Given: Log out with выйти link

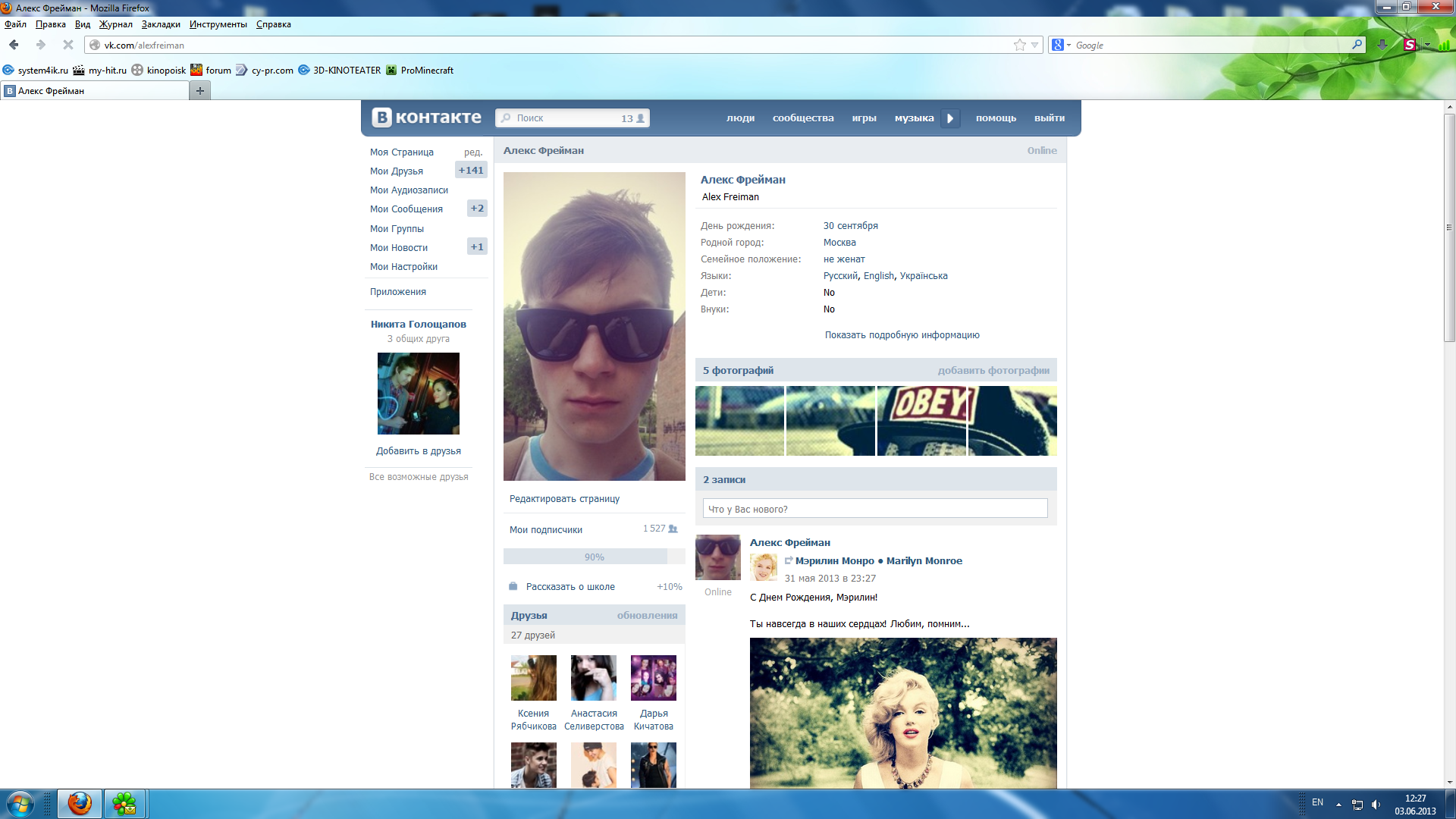Looking at the screenshot, I should pos(1050,118).
